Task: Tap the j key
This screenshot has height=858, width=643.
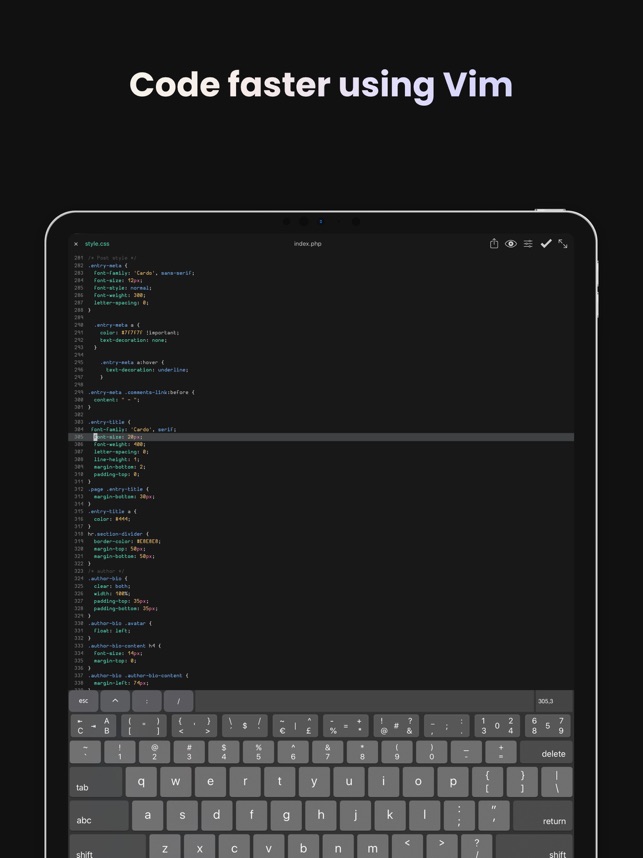Action: 355,815
